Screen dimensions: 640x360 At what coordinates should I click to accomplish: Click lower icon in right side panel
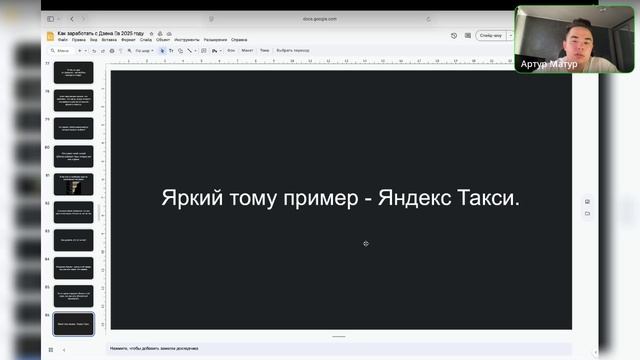click(x=587, y=213)
